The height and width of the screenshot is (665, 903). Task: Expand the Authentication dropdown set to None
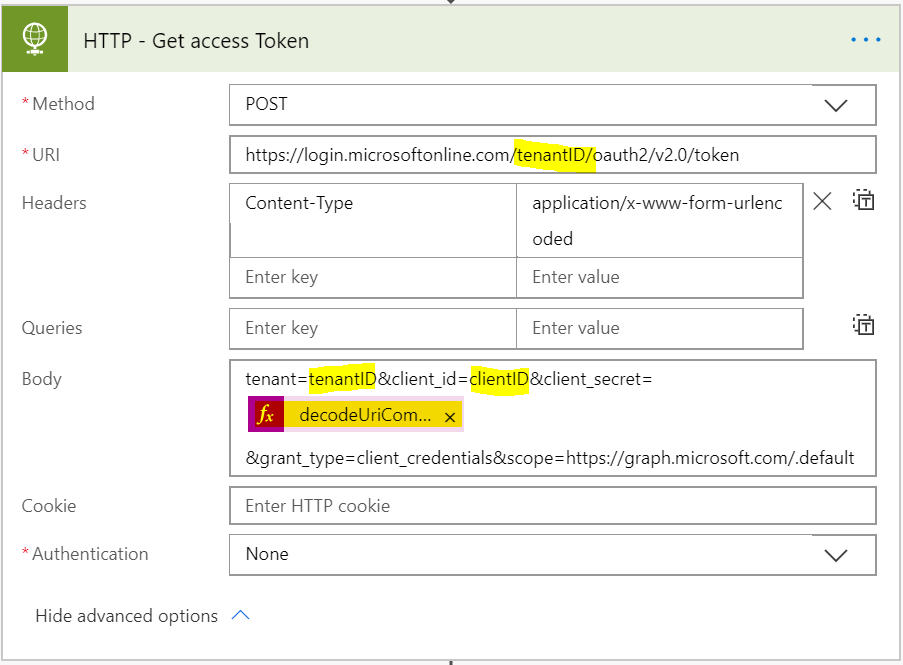click(552, 555)
